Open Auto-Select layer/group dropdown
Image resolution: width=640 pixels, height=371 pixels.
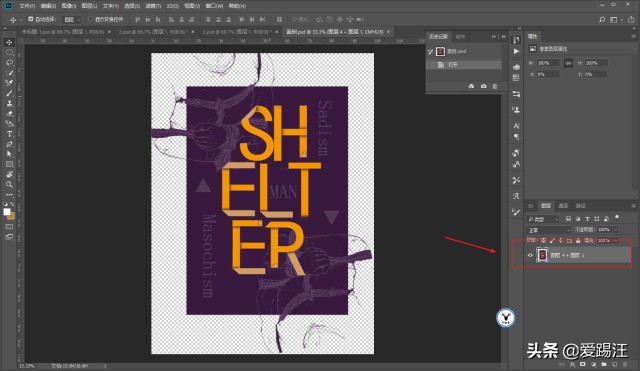tap(72, 20)
